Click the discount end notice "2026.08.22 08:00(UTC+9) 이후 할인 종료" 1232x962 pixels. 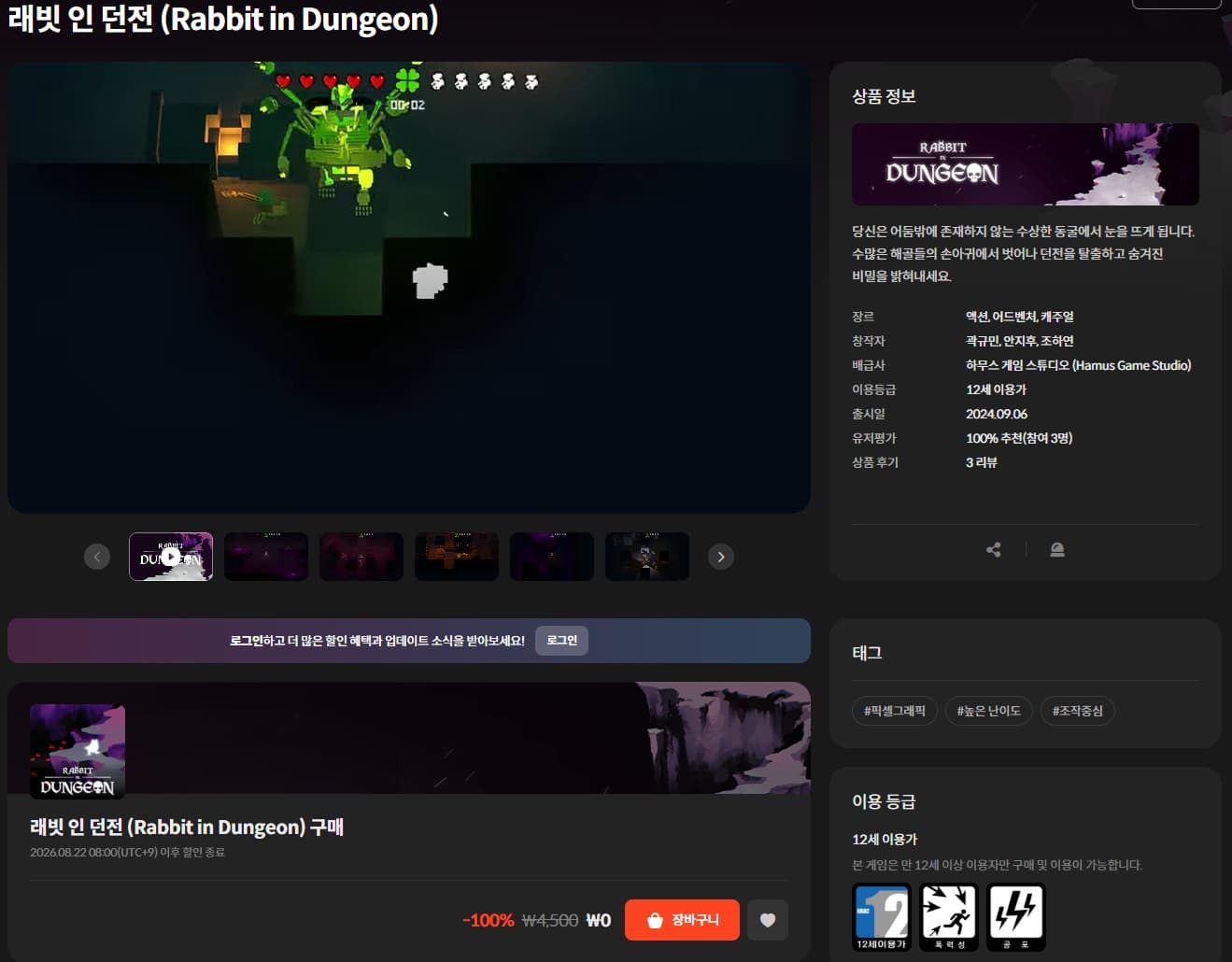click(127, 852)
